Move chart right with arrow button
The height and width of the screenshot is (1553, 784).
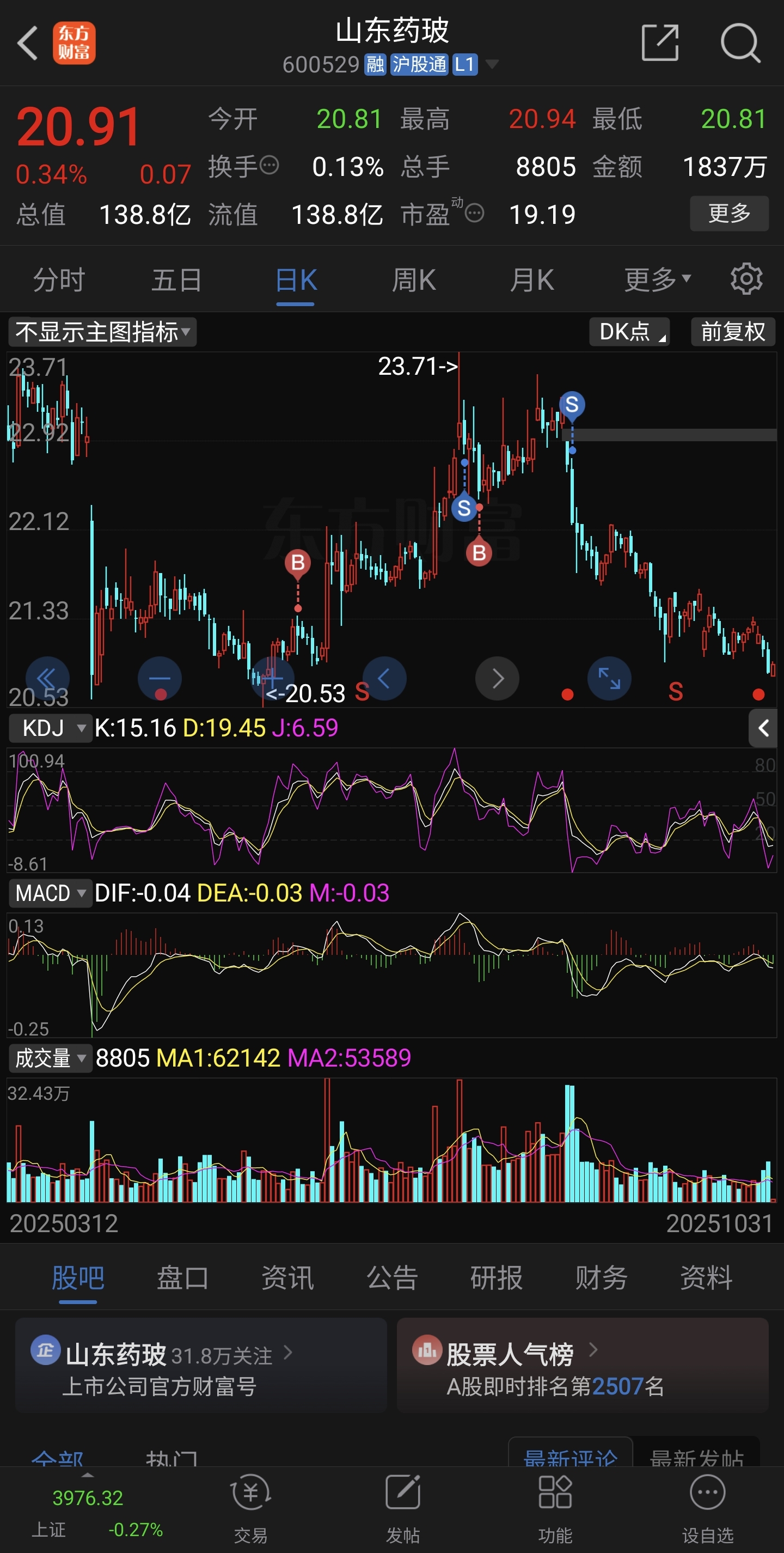click(497, 678)
